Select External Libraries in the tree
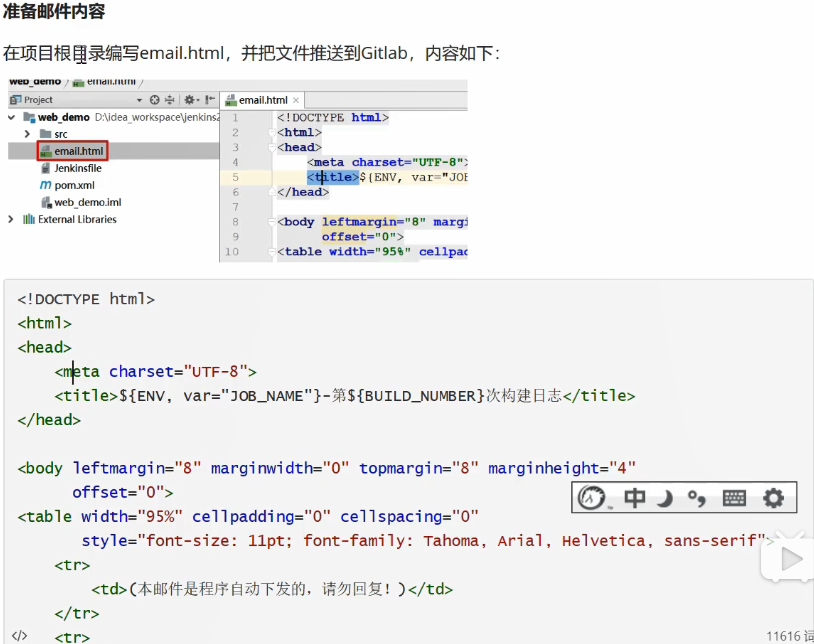The height and width of the screenshot is (644, 814). (77, 219)
